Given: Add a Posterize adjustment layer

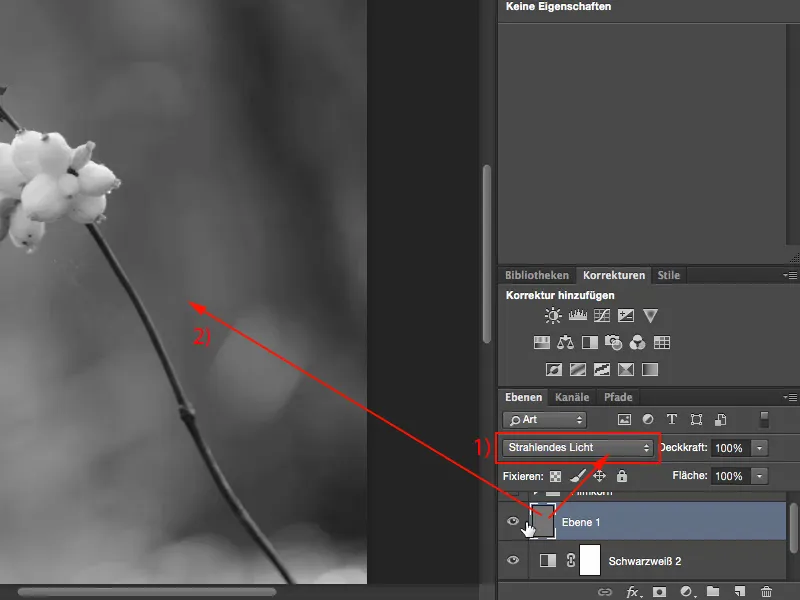Looking at the screenshot, I should pos(578,369).
